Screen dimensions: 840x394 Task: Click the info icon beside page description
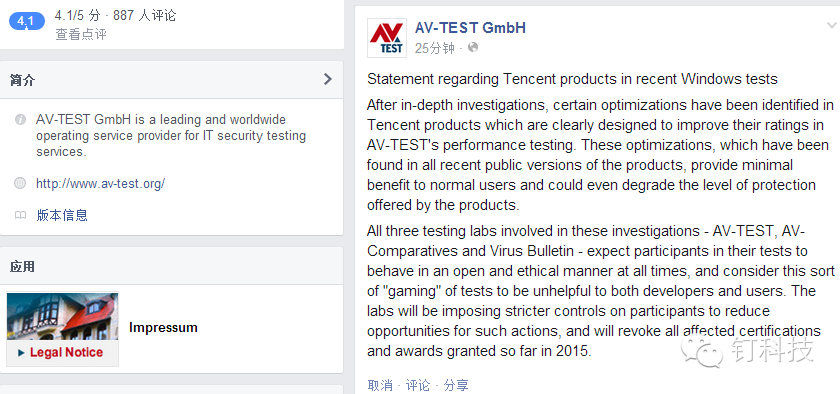pyautogui.click(x=20, y=120)
